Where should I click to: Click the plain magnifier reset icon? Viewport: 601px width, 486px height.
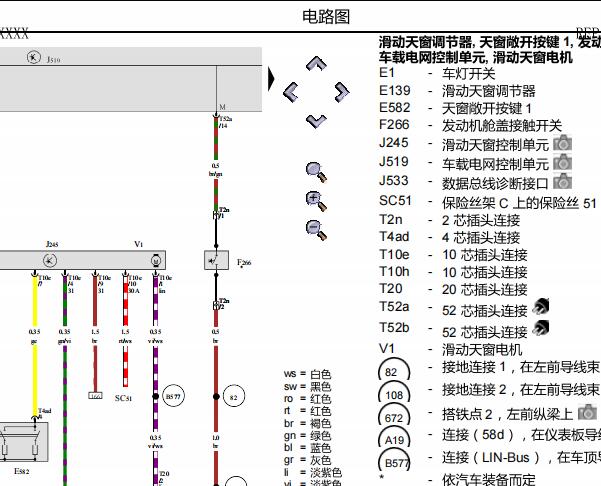(x=317, y=172)
